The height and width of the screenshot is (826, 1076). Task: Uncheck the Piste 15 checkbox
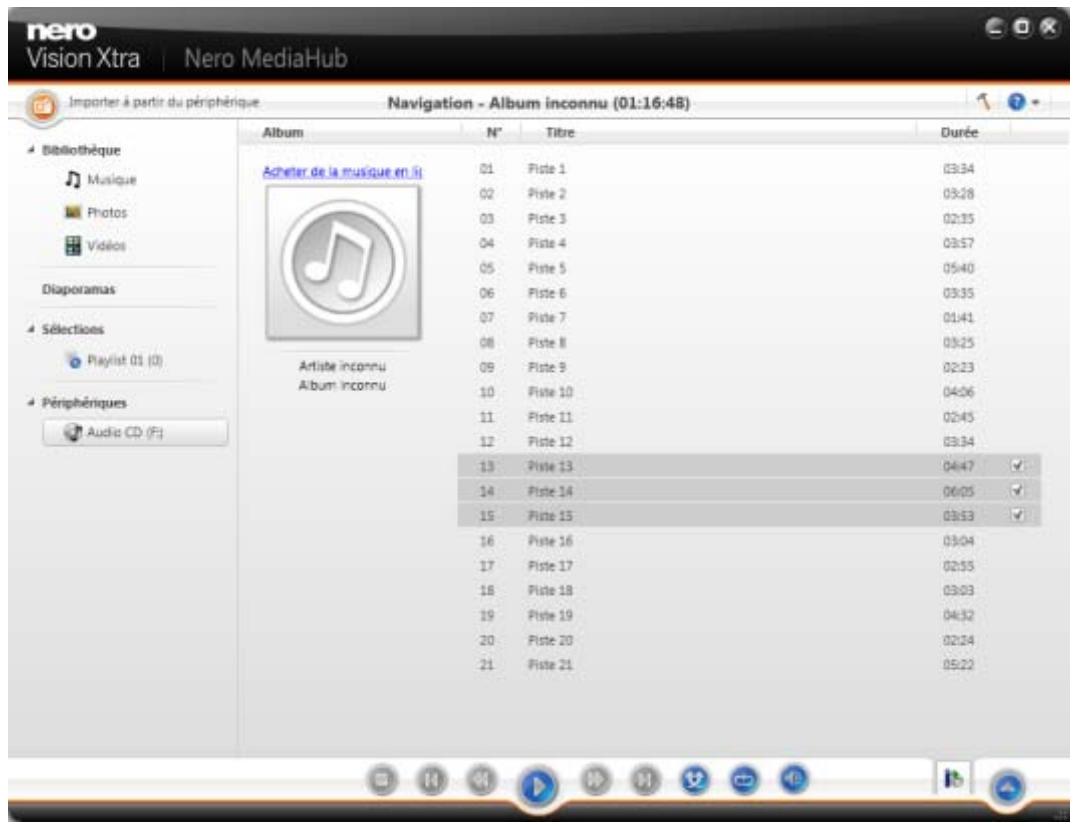[1018, 515]
